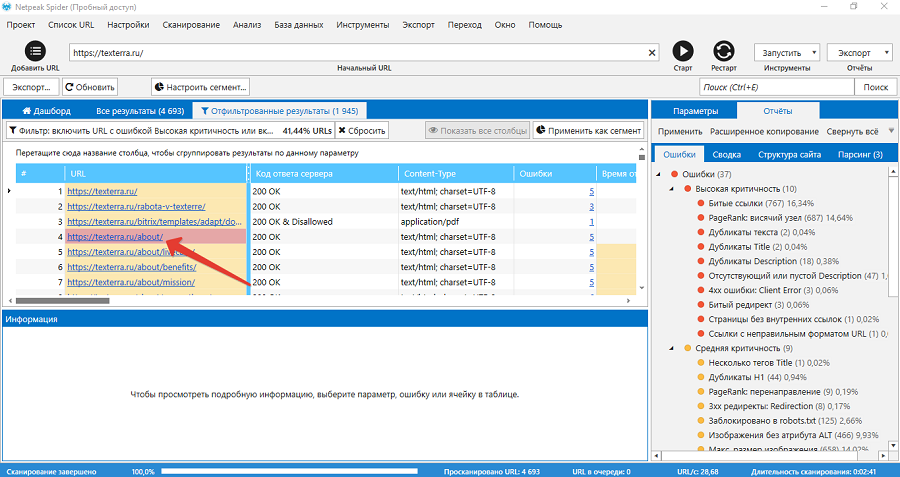The height and width of the screenshot is (477, 900).
Task: Sort by the URL column header
Action: (156, 173)
